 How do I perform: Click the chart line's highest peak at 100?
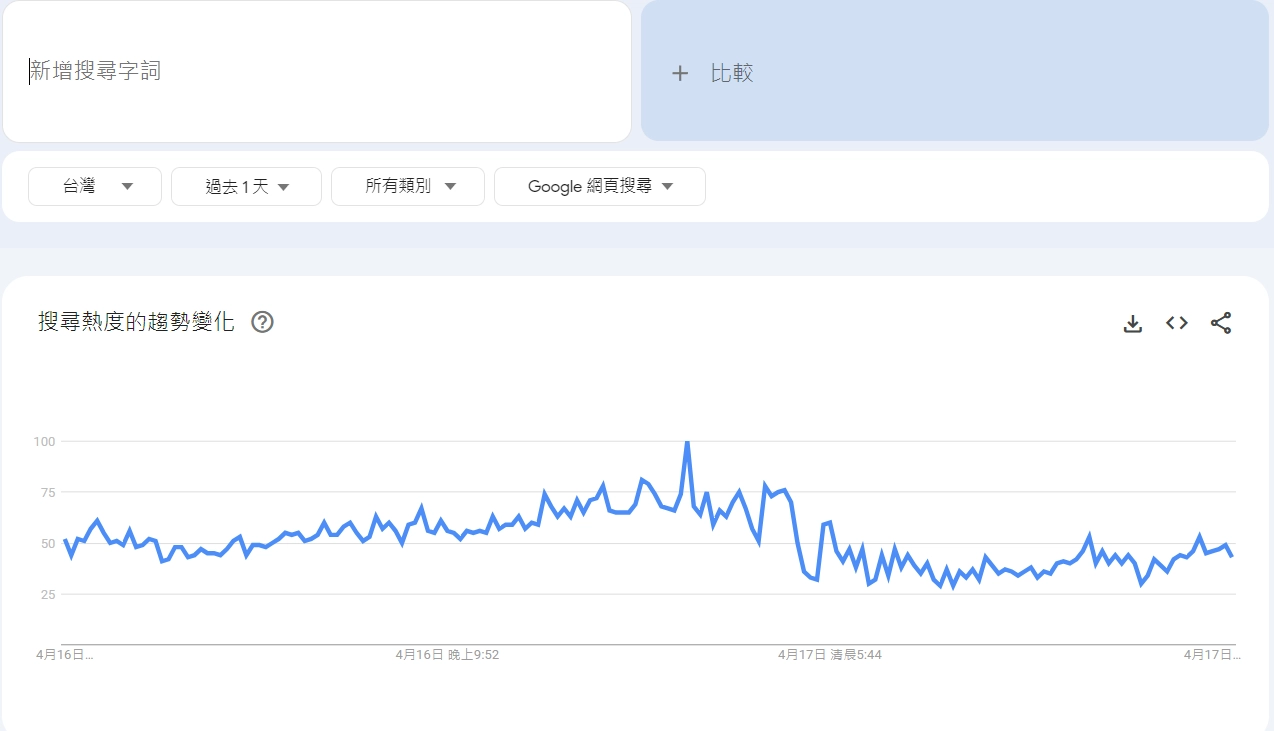pos(687,441)
